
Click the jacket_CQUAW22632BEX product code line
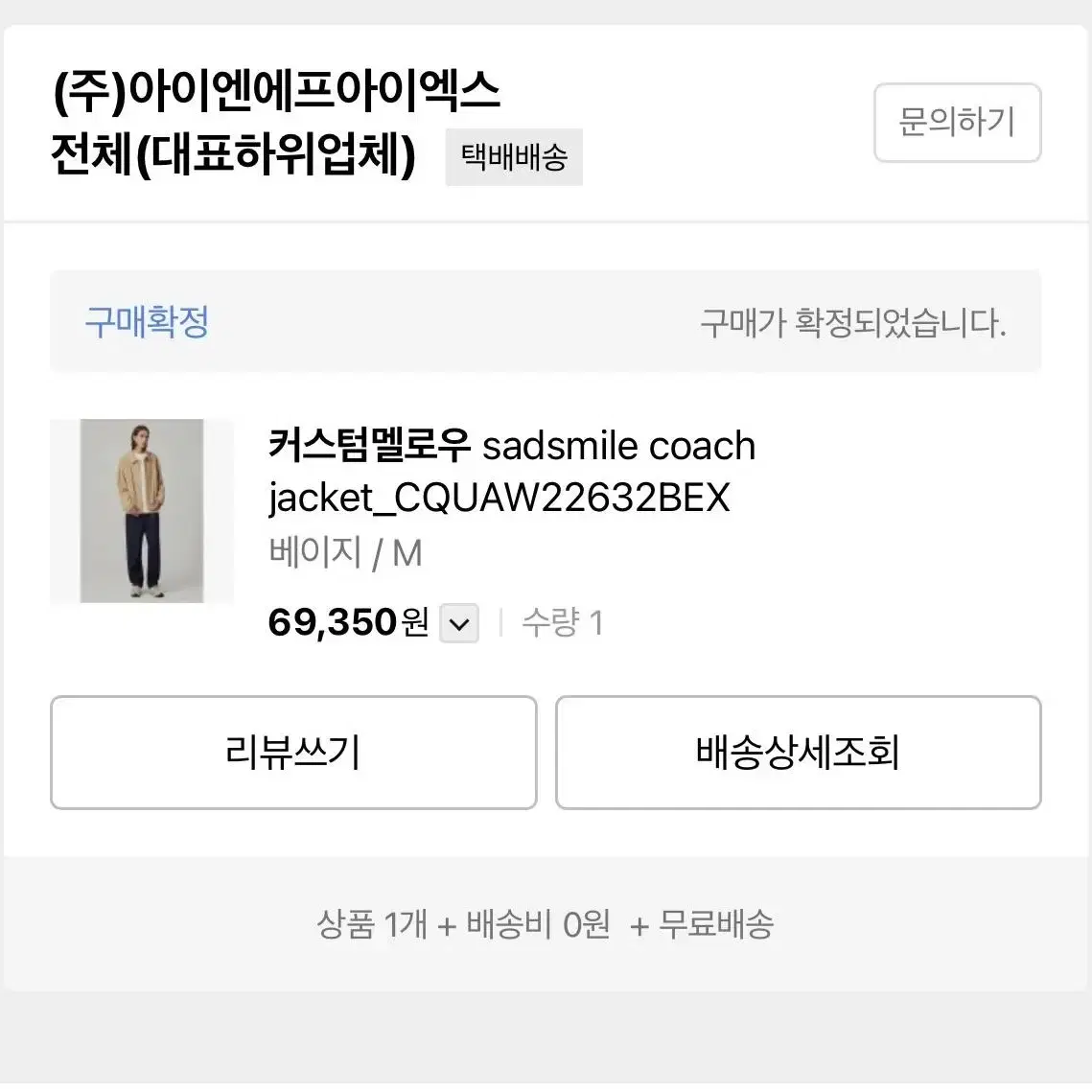click(500, 498)
